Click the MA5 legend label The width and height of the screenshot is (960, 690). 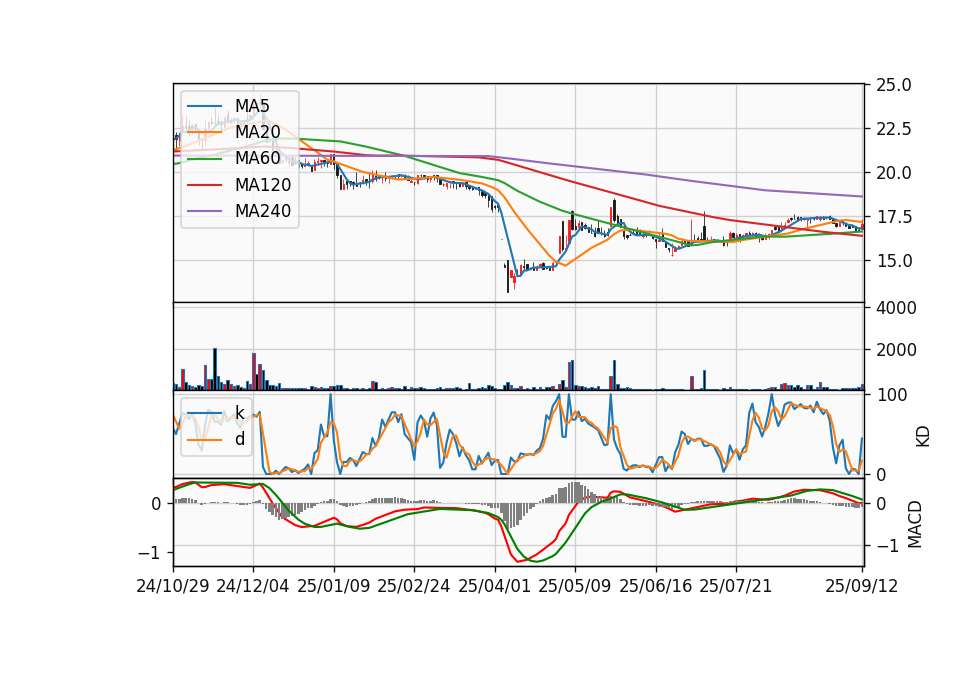252,106
